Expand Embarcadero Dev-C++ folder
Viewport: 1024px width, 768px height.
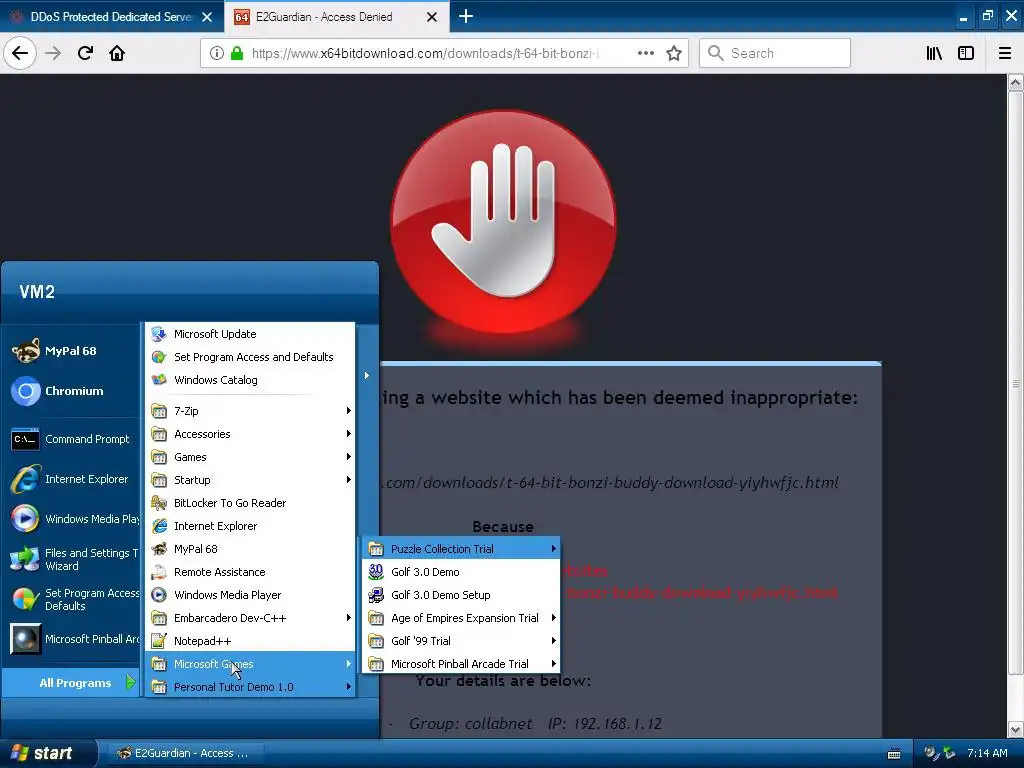251,618
